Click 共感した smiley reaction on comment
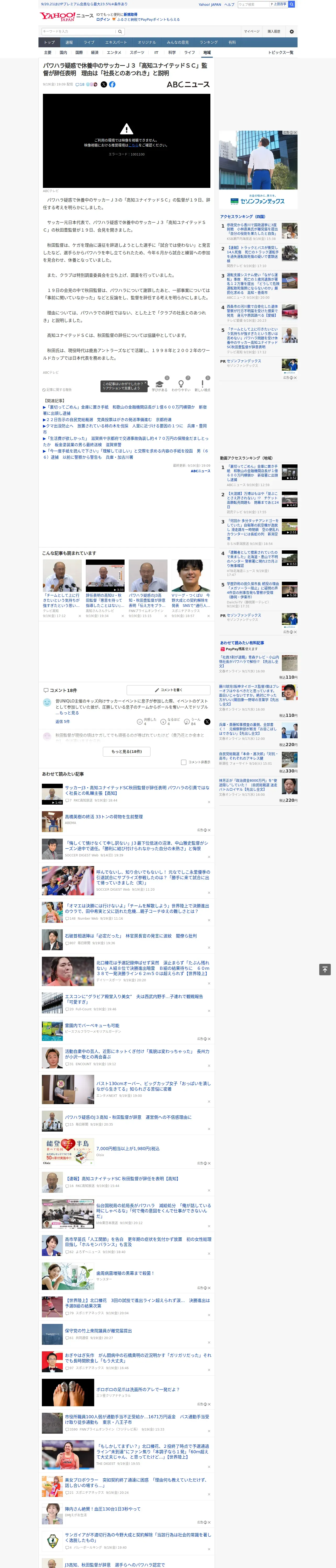 click(148, 721)
